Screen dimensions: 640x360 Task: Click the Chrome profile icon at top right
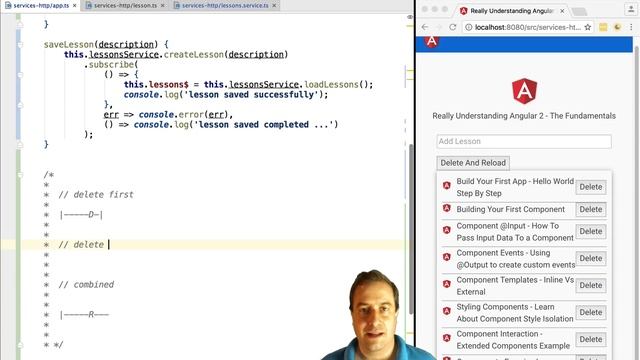pyautogui.click(x=631, y=10)
